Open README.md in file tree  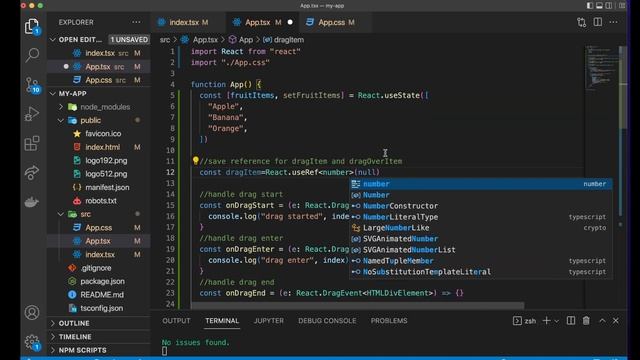(x=102, y=295)
